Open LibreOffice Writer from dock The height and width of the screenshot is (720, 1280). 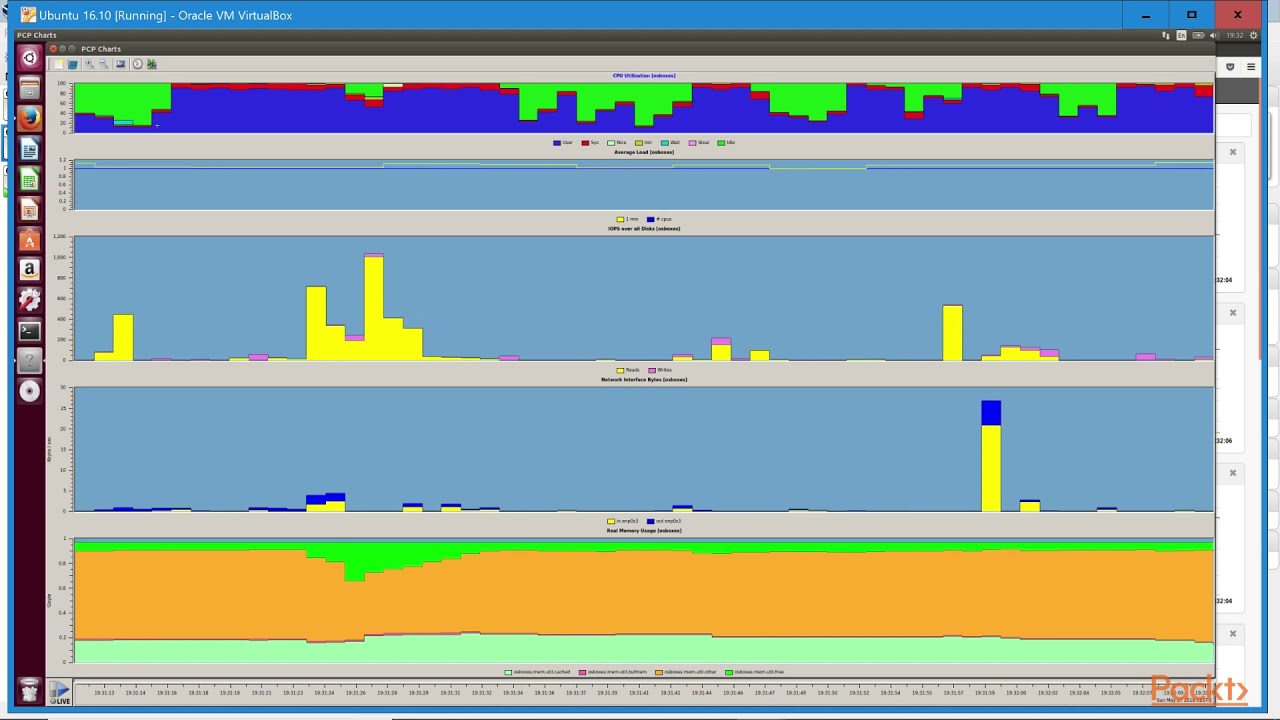(x=29, y=149)
